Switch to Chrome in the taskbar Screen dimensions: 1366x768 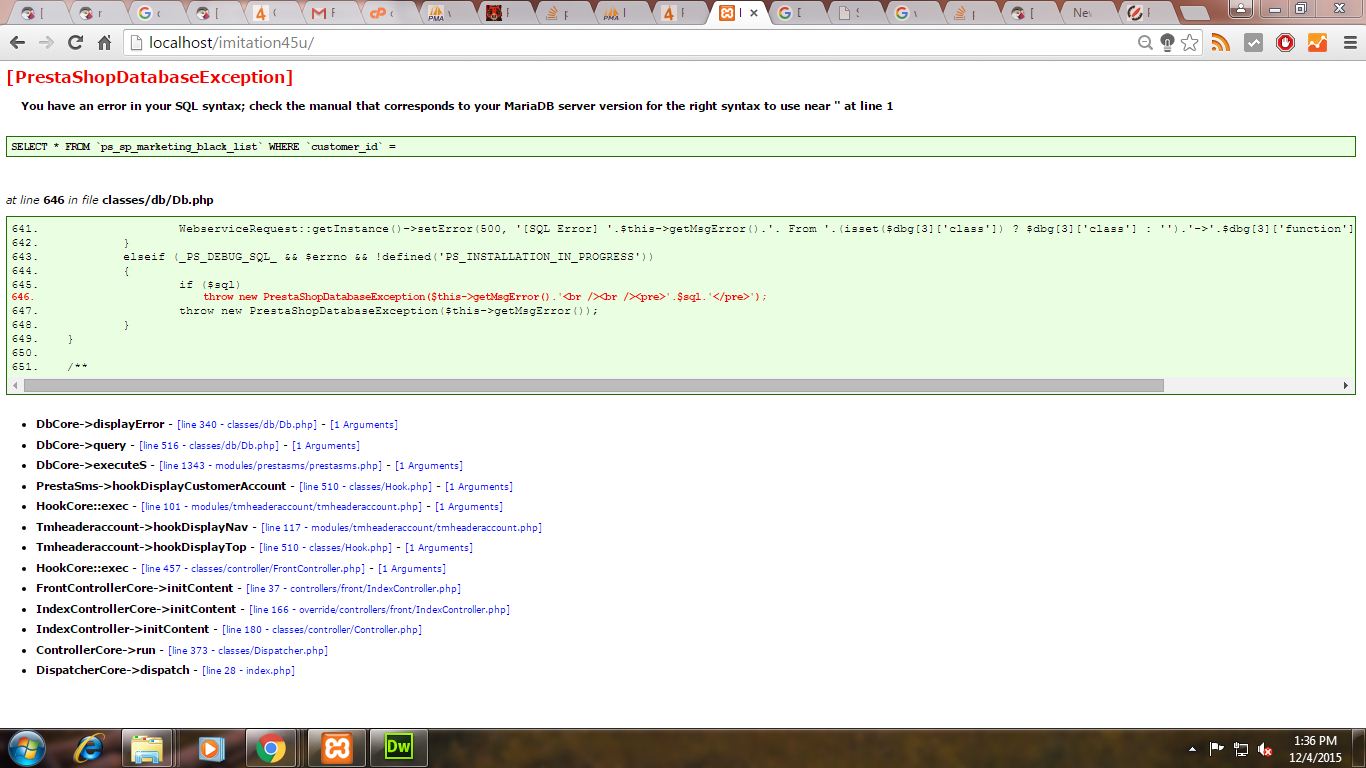(270, 748)
